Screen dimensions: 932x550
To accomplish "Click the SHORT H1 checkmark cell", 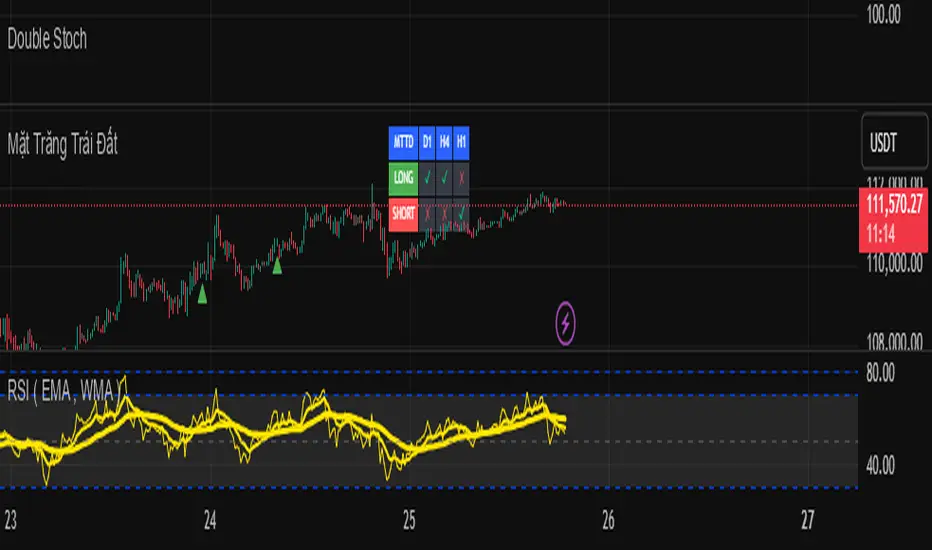I will 461,214.
